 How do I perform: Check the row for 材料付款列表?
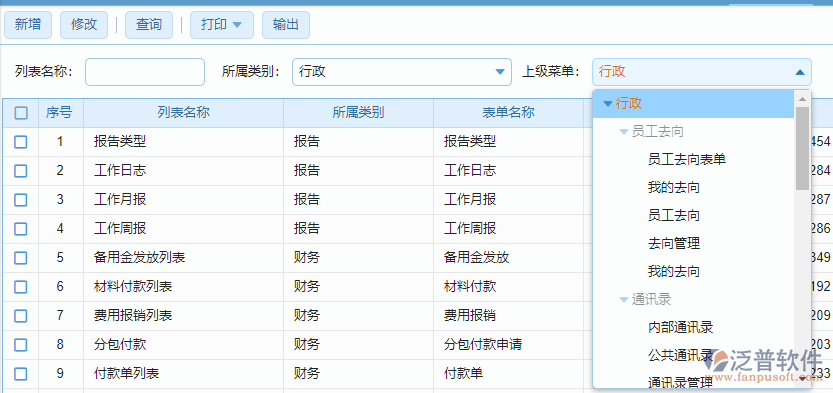tap(21, 287)
